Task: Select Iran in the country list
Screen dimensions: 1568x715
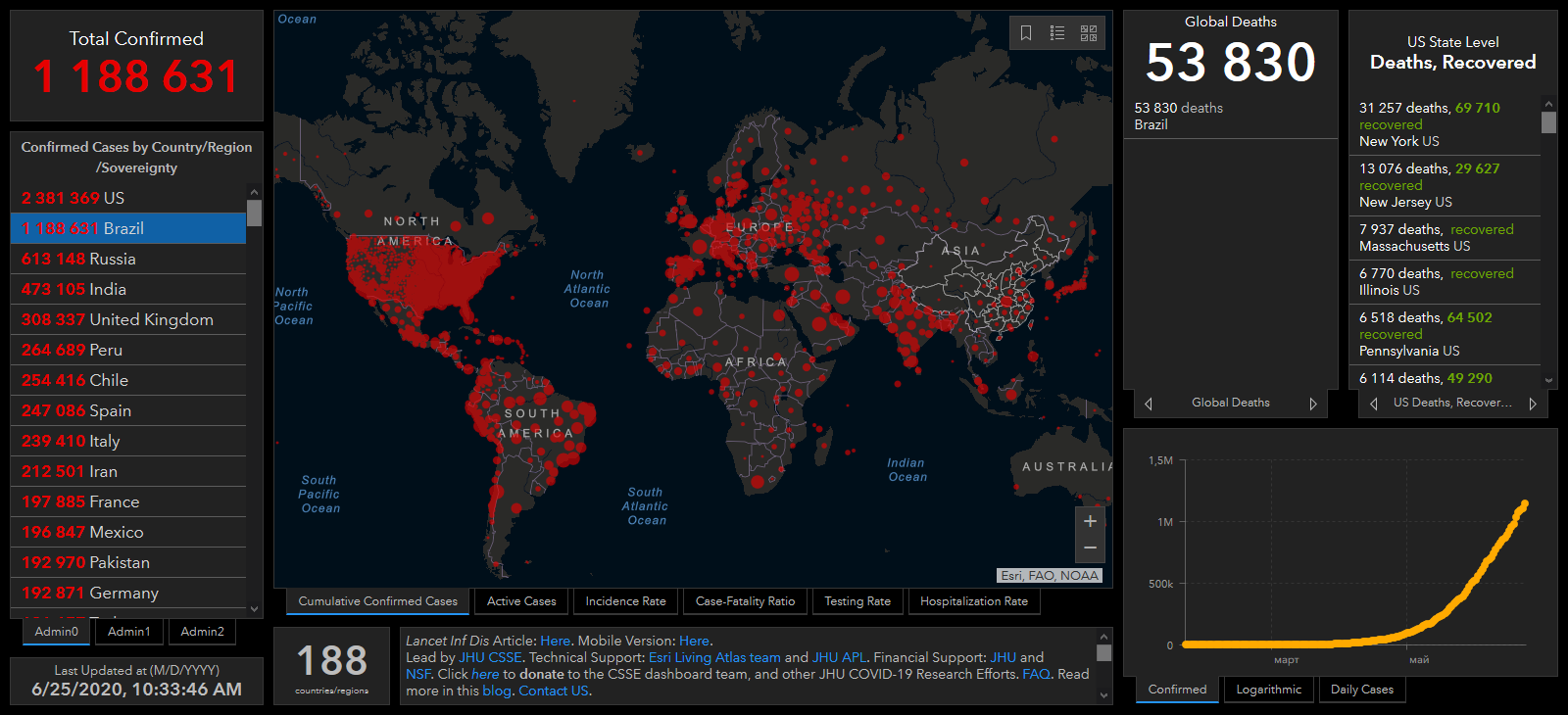Action: point(128,471)
